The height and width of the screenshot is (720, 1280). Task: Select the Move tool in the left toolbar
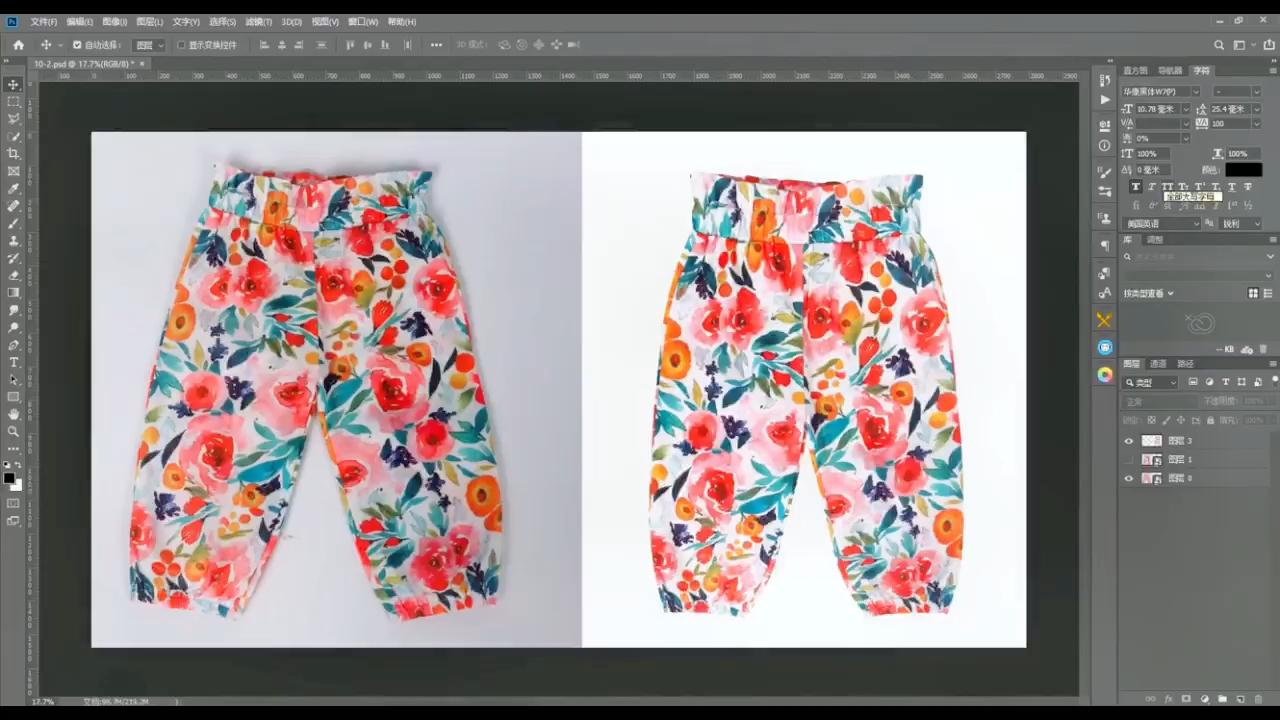(13, 84)
